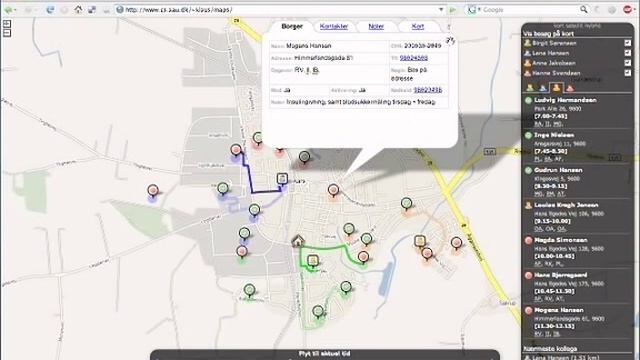The image size is (640, 360).
Task: Click Lene Hansen under Nærmeste kollega
Action: (566, 357)
